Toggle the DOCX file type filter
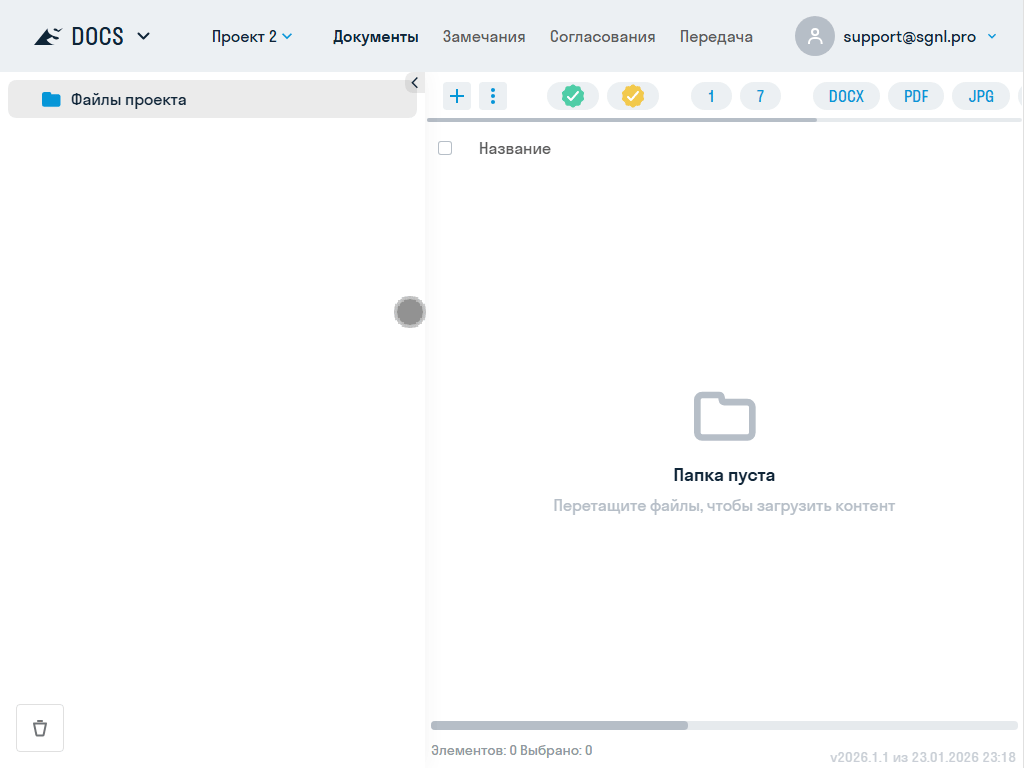1024x768 pixels. [x=846, y=96]
